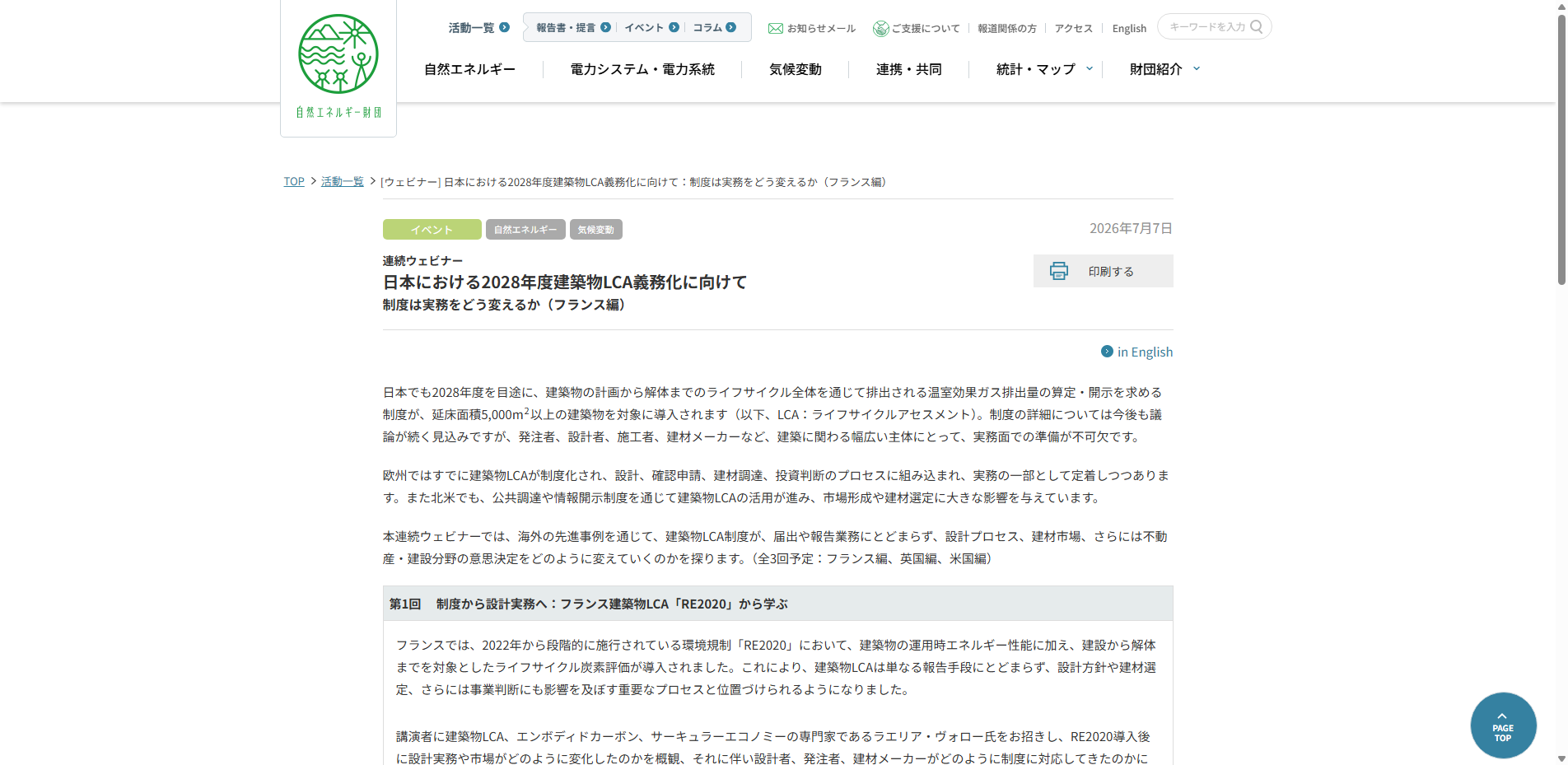
Task: Open 報告書・提言 link
Action: (x=566, y=28)
